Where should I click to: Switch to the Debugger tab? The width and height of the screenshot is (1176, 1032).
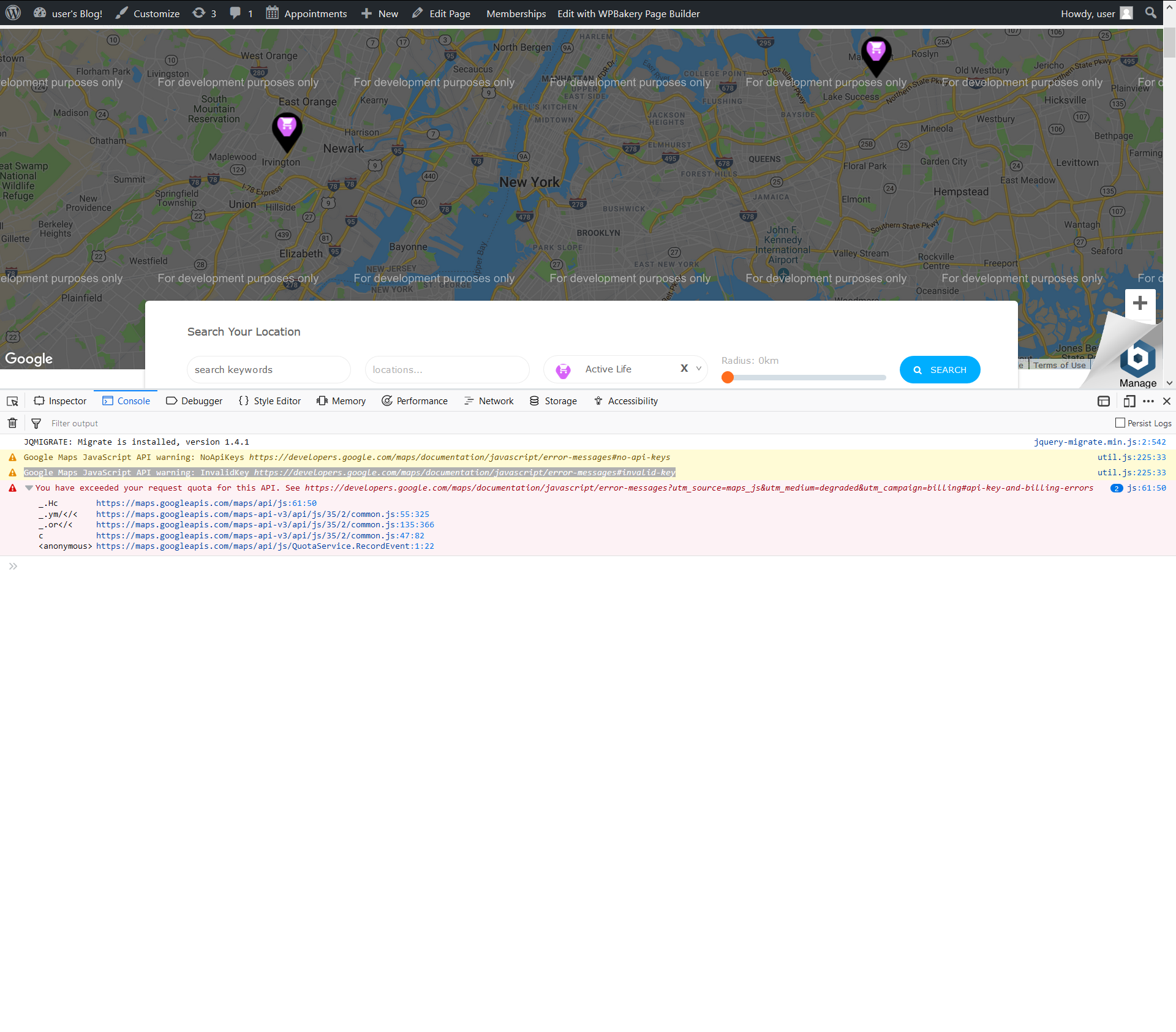[x=194, y=401]
